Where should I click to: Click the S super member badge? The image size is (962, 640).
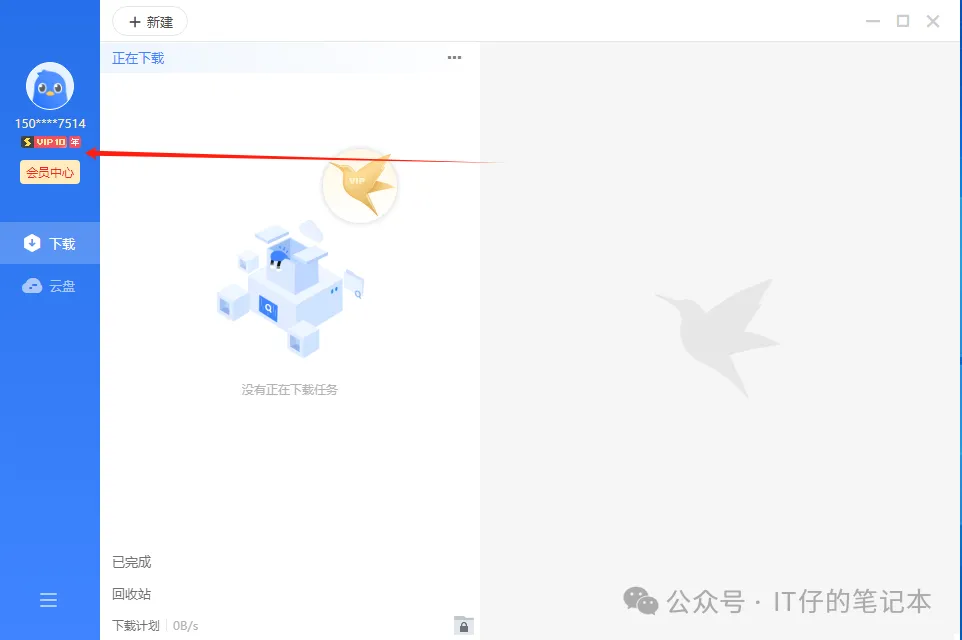27,142
